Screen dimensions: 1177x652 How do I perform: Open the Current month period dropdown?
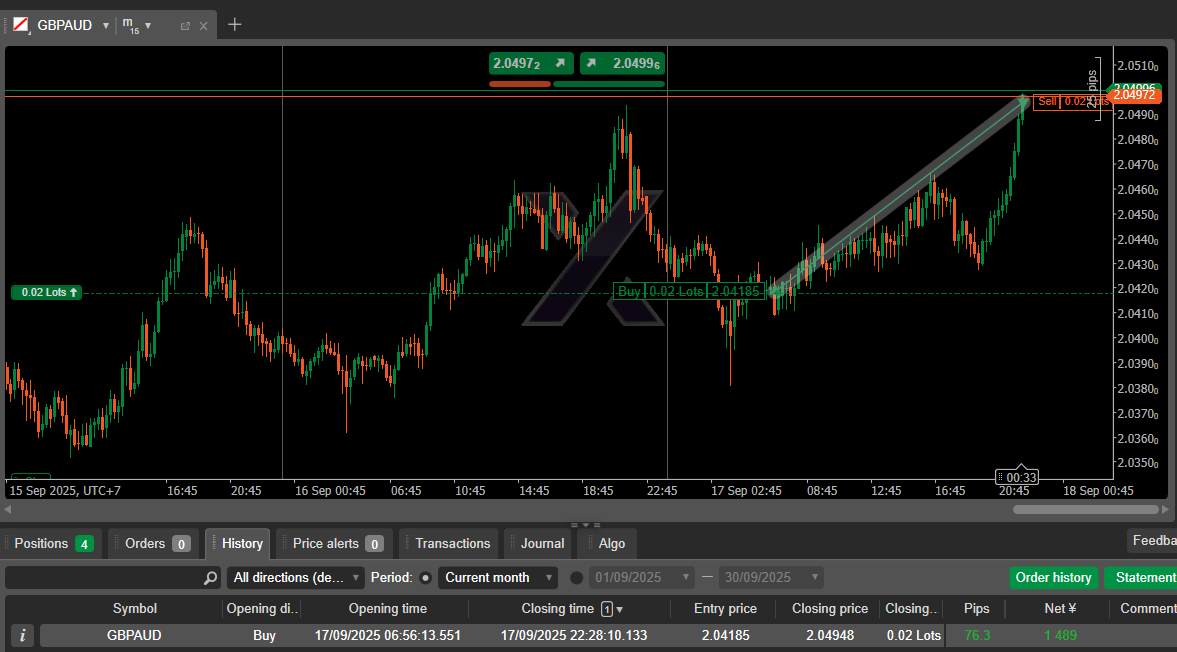coord(499,578)
